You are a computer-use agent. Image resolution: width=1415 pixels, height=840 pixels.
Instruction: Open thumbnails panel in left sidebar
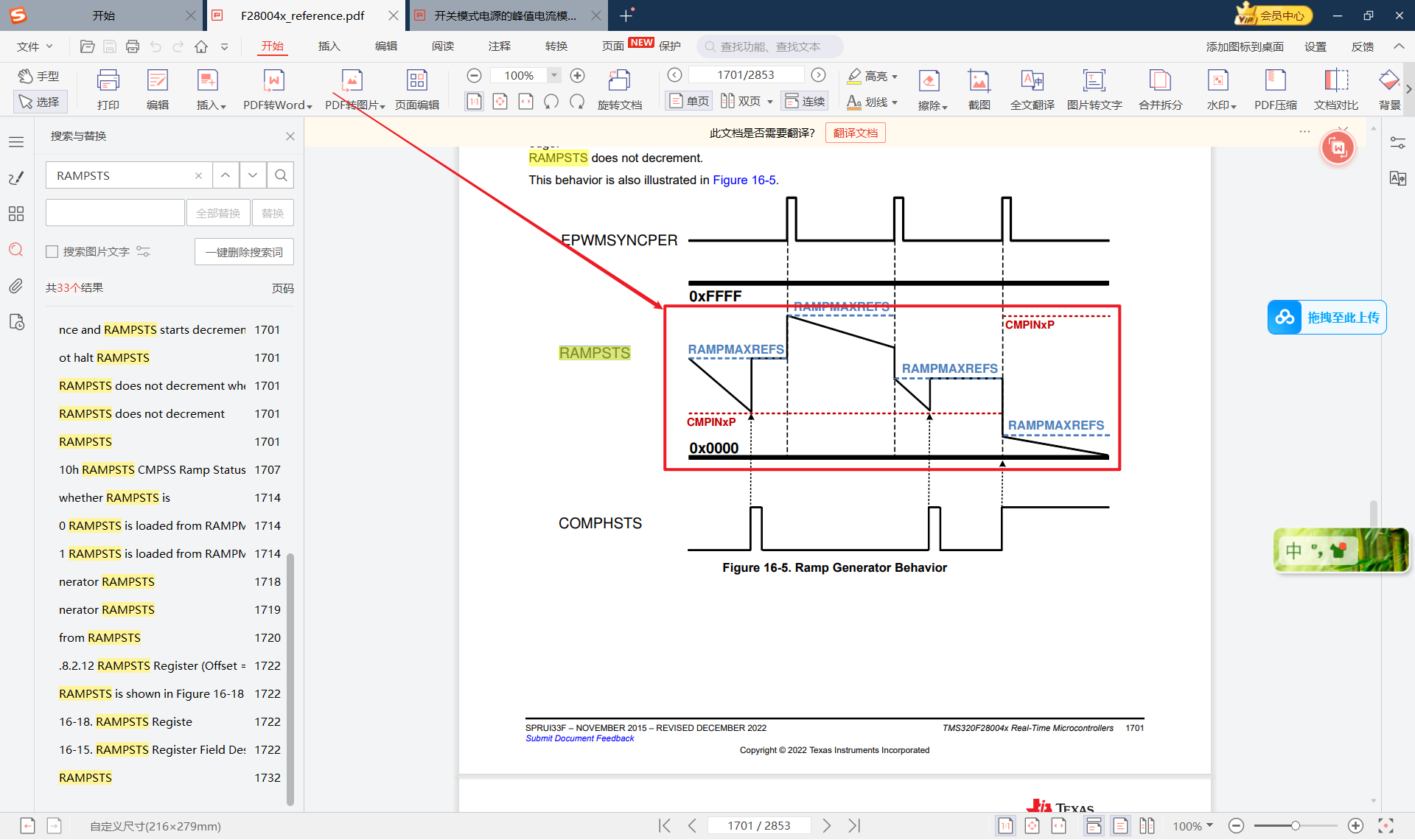point(16,214)
